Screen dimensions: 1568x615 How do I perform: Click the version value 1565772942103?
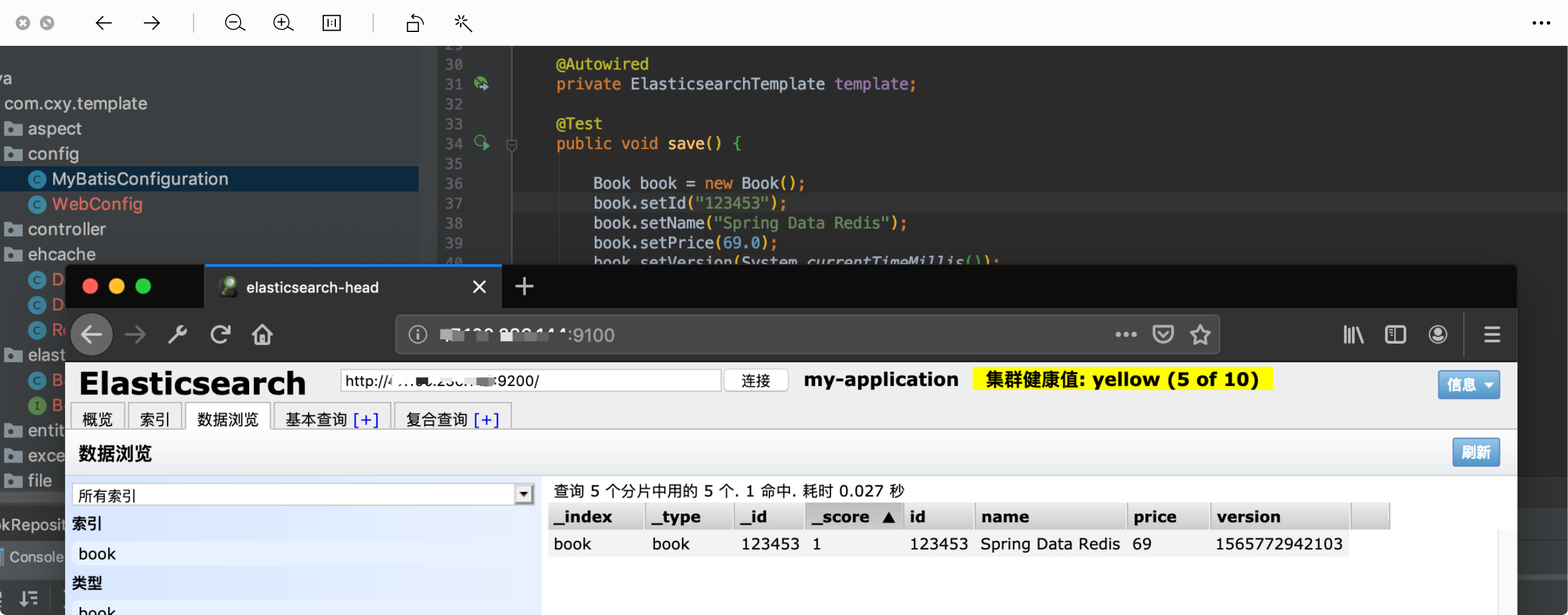(x=1279, y=544)
